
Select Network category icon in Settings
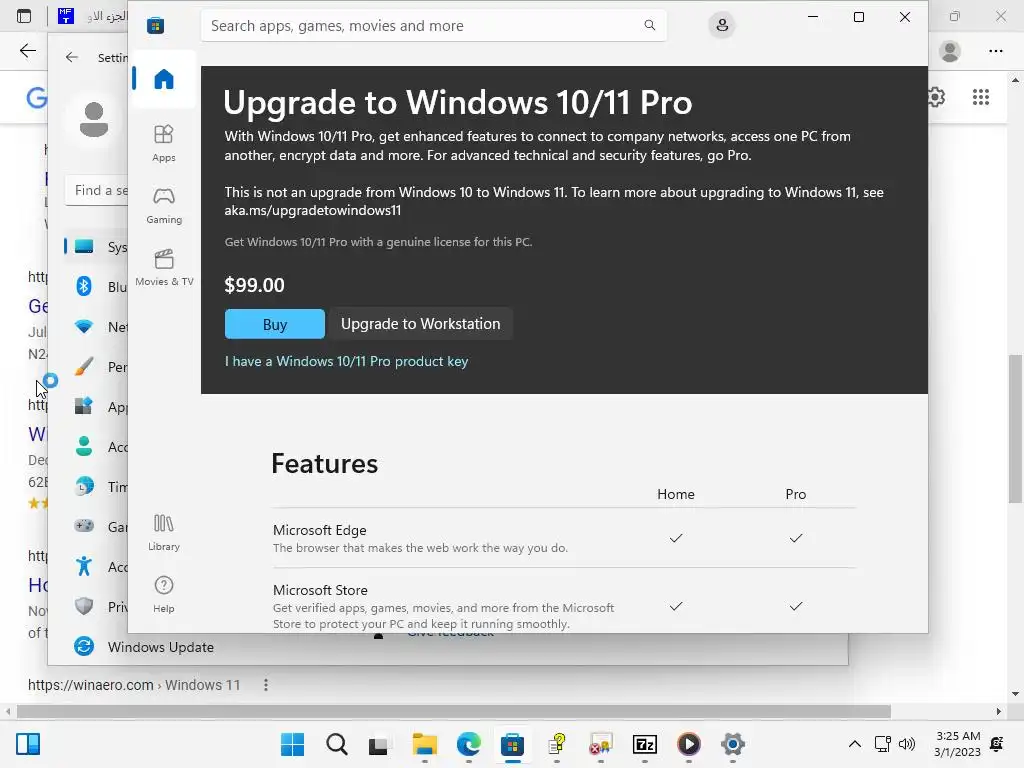pyautogui.click(x=84, y=326)
